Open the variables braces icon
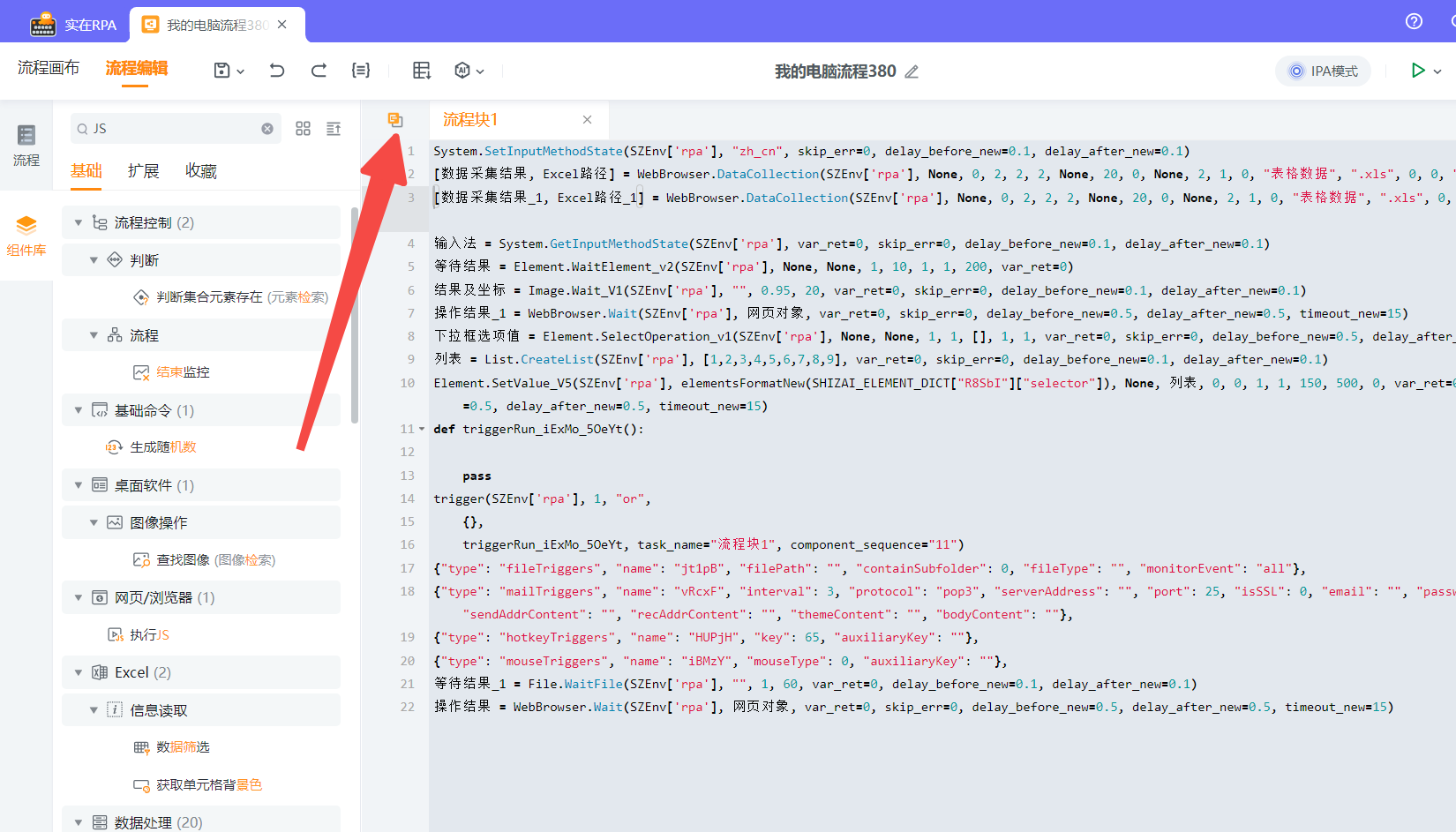The height and width of the screenshot is (832, 1456). pos(361,71)
